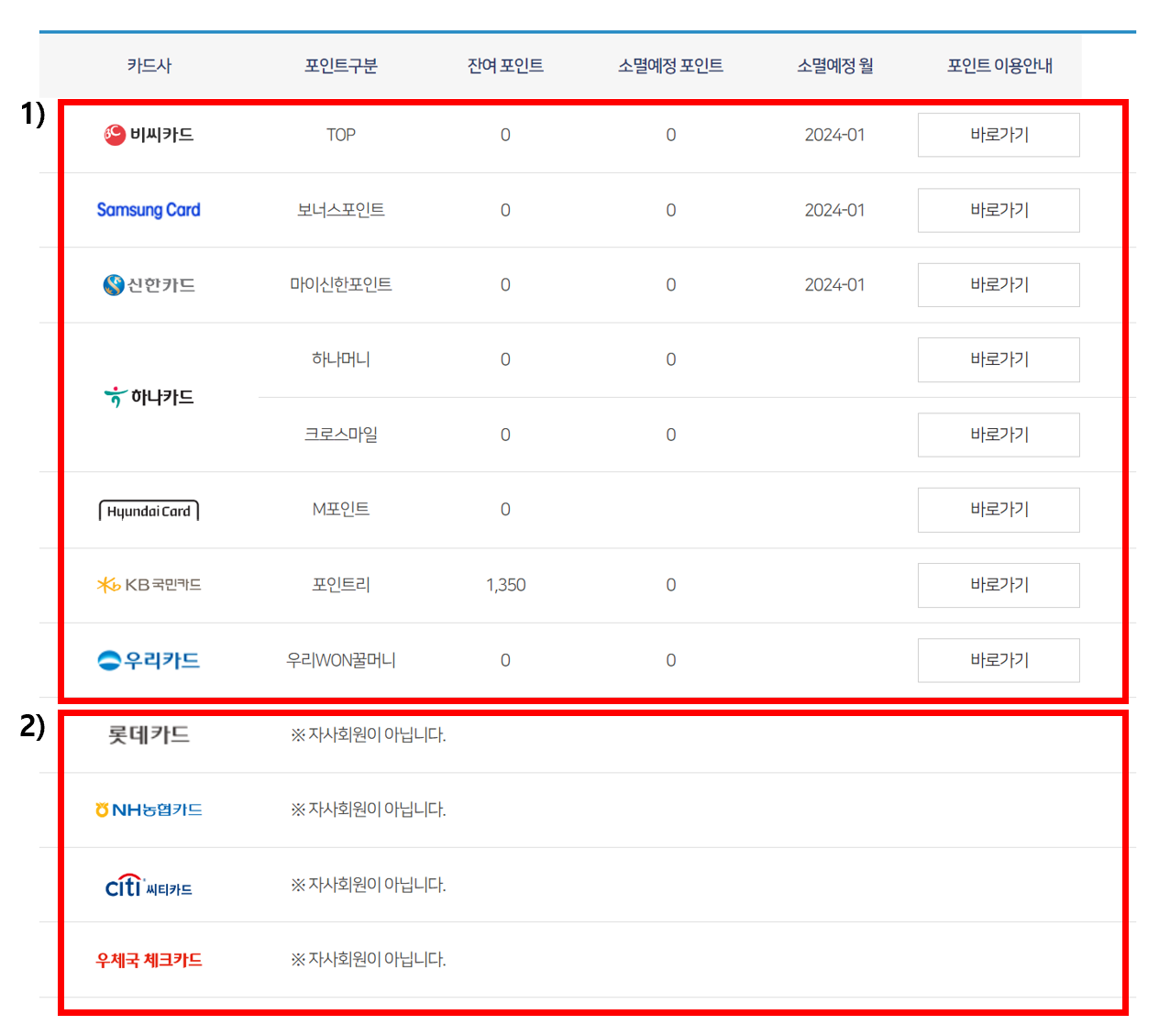Click the NH농협카드 logo
Screen dimensions: 1170x1036
(149, 810)
